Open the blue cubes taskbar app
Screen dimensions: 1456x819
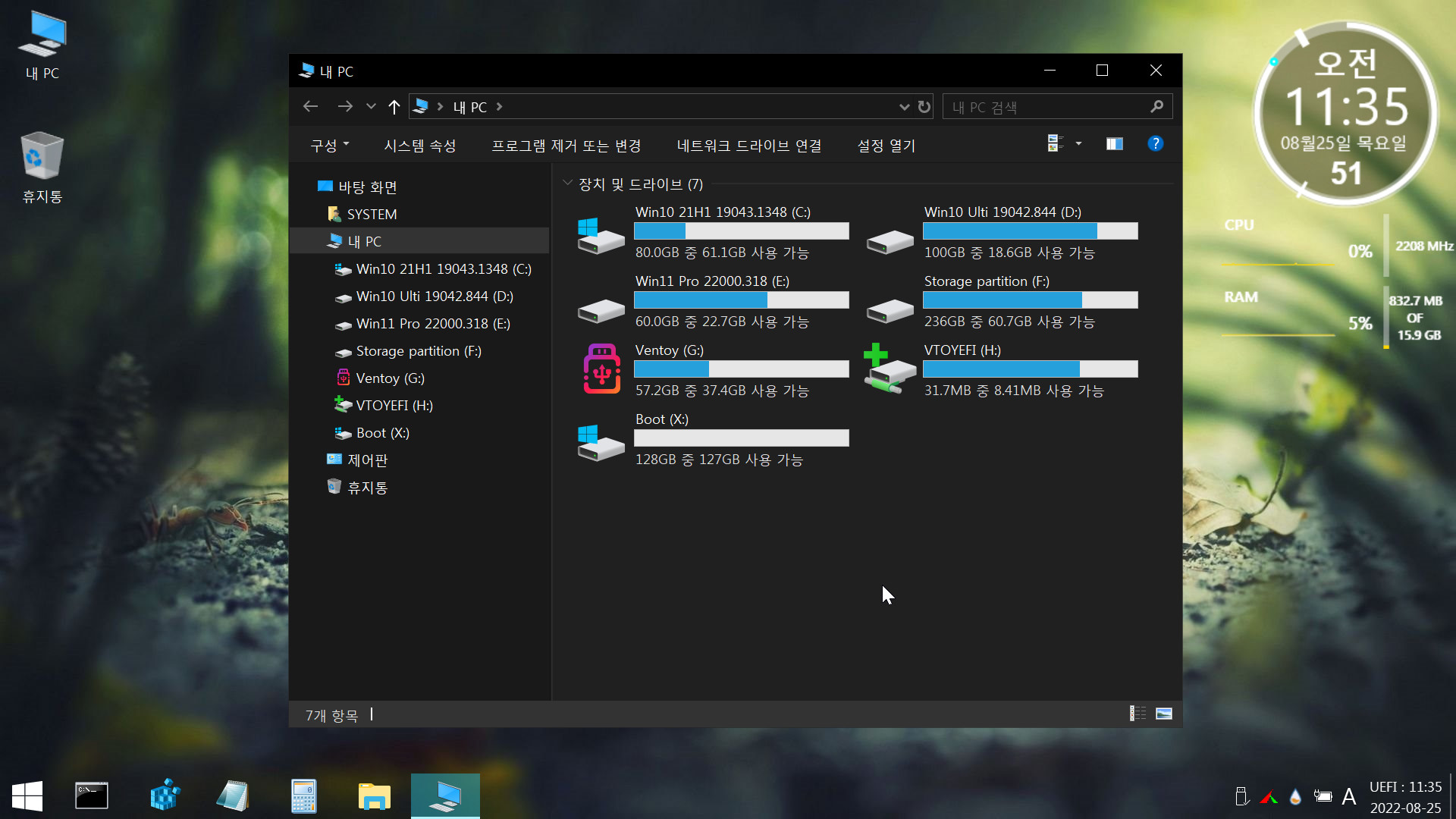(x=165, y=796)
